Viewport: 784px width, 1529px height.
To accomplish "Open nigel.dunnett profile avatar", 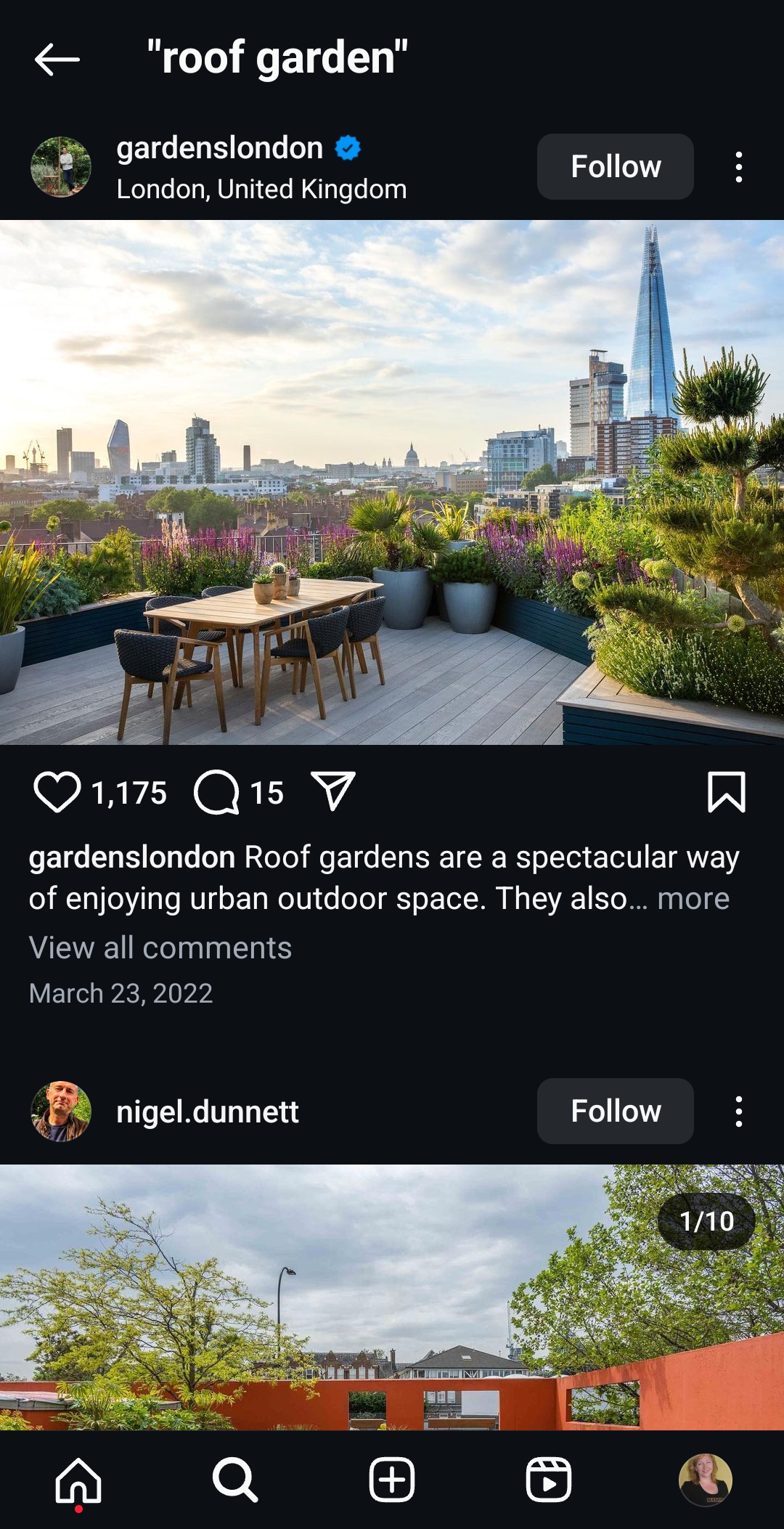I will pos(61,1112).
